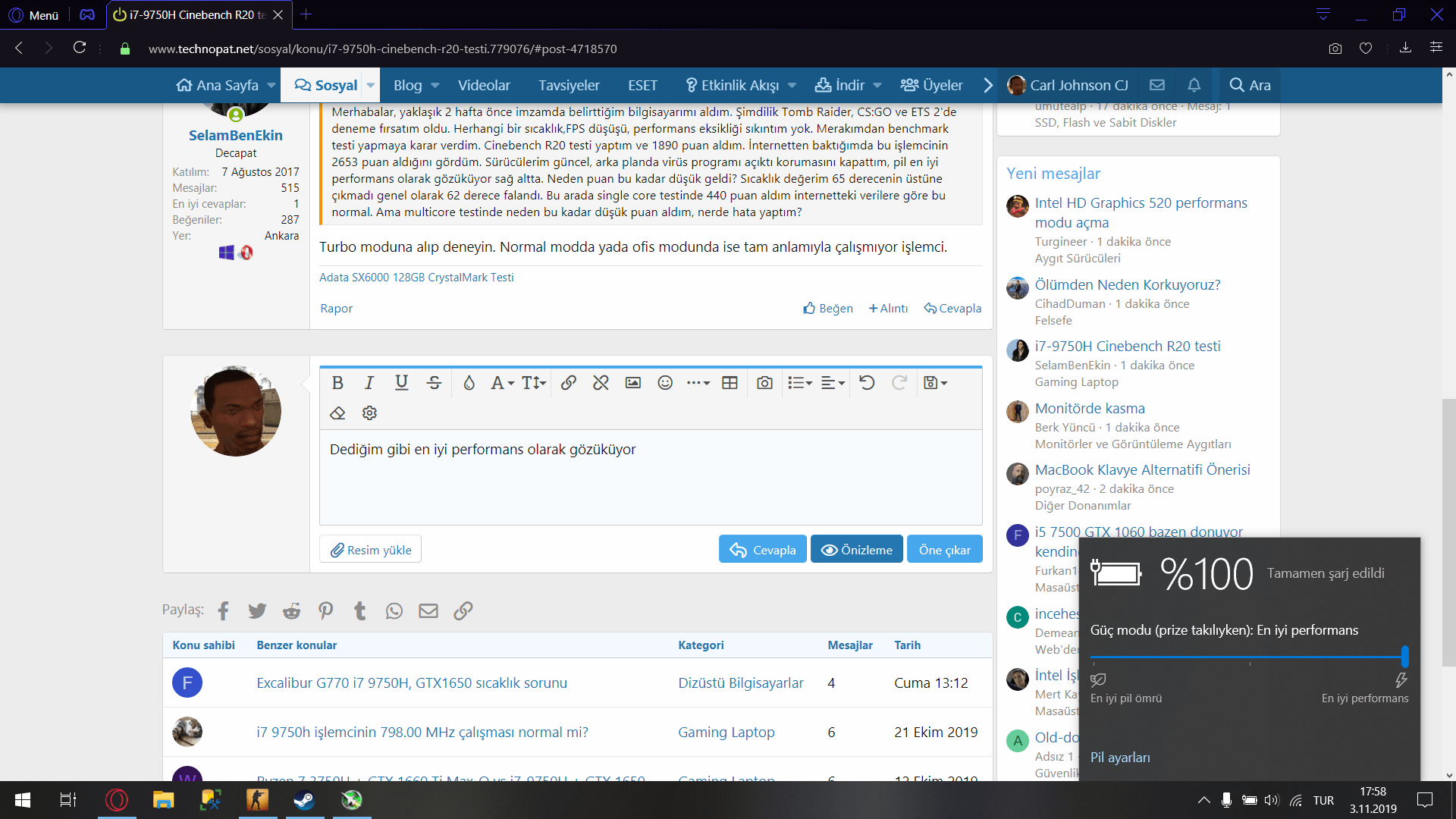The height and width of the screenshot is (819, 1456).
Task: Open the Ana Sayfa dropdown arrow
Action: [271, 86]
